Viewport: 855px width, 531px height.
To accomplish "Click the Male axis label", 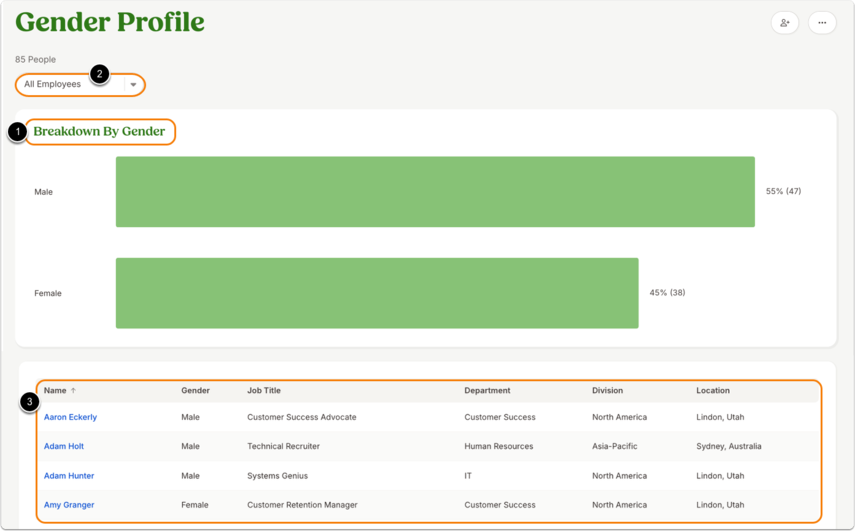I will (x=44, y=192).
